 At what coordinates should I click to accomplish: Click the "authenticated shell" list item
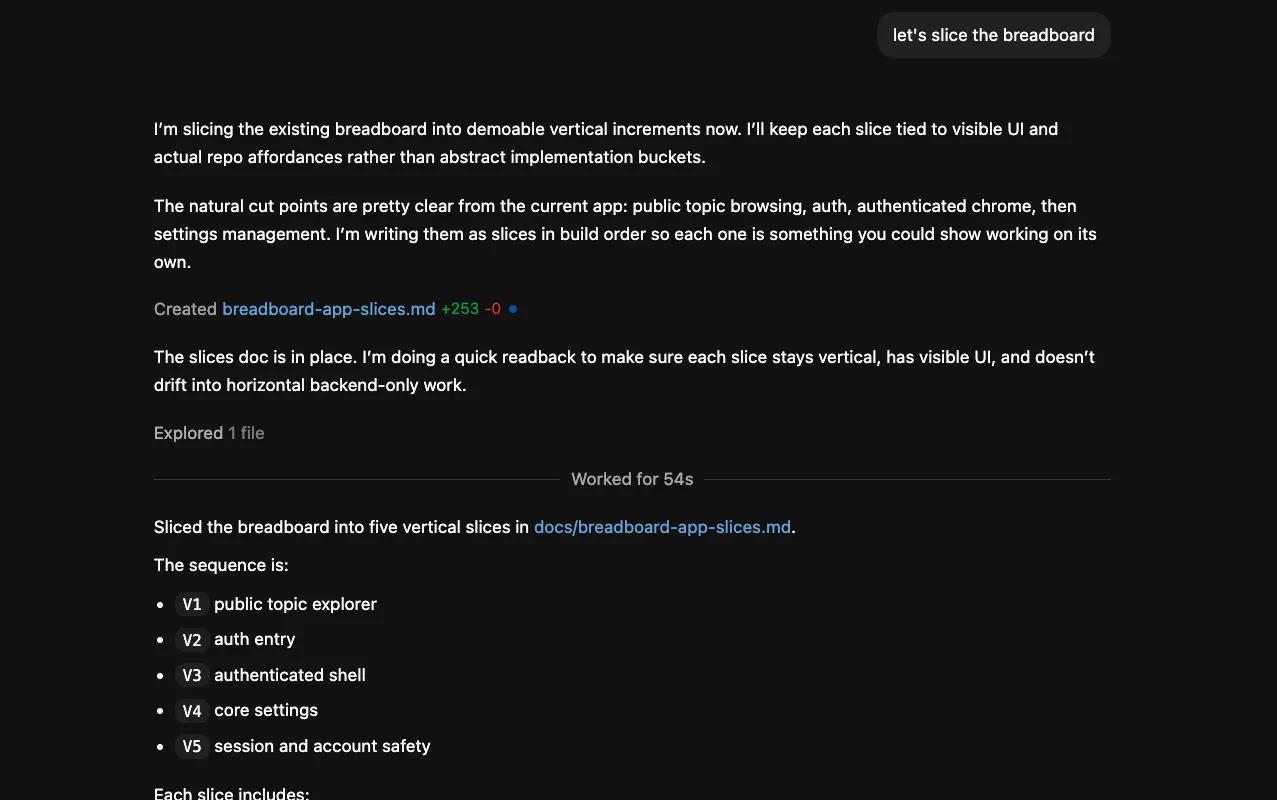(x=289, y=675)
